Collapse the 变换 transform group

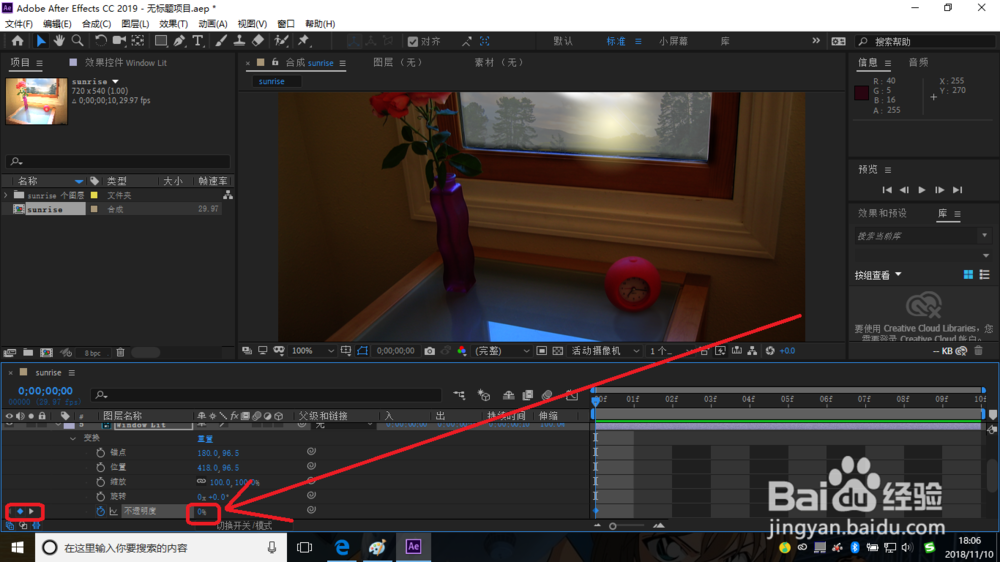click(x=73, y=438)
